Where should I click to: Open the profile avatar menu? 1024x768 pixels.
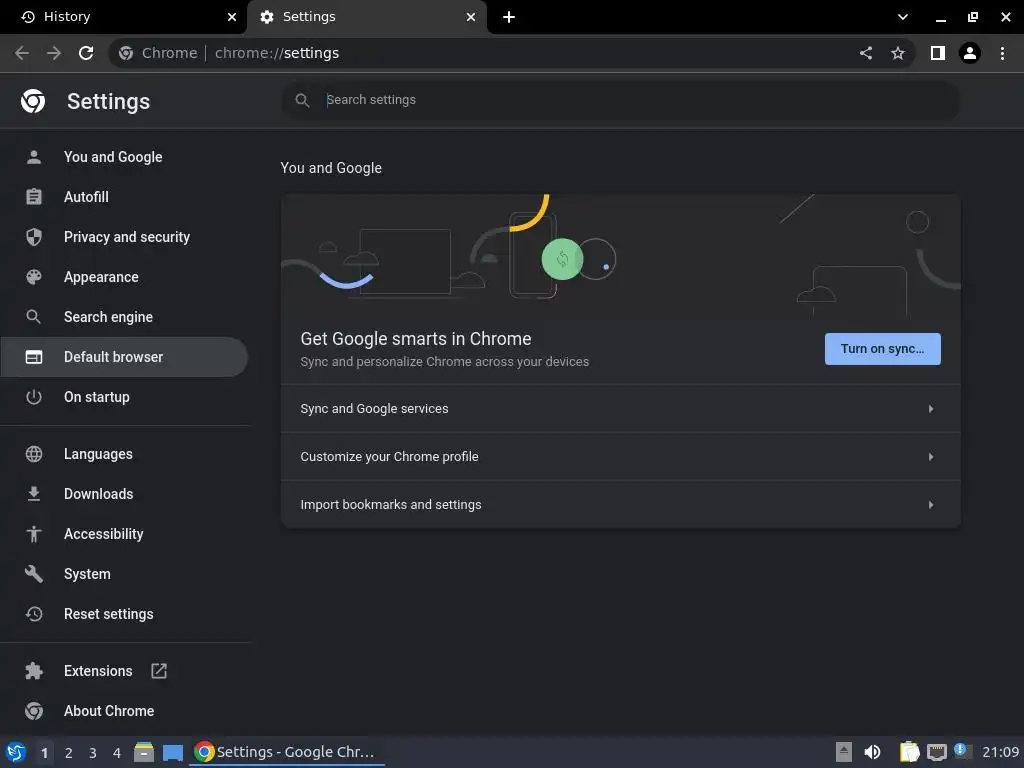(x=970, y=53)
